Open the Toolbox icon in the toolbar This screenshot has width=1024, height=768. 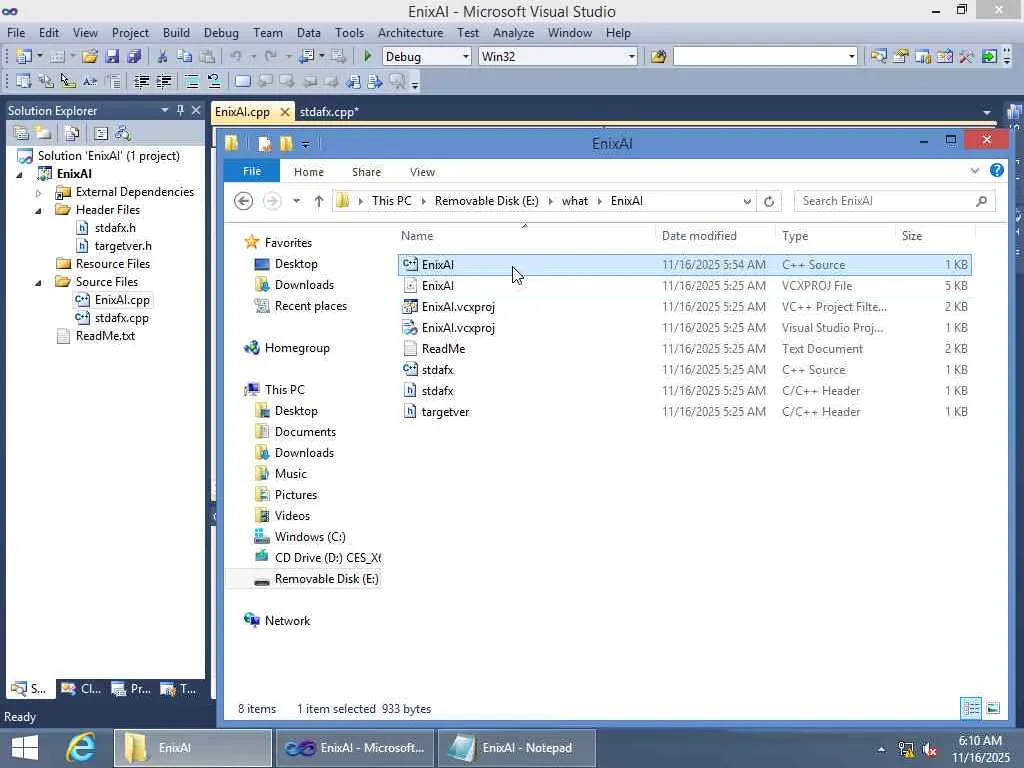pyautogui.click(x=967, y=56)
